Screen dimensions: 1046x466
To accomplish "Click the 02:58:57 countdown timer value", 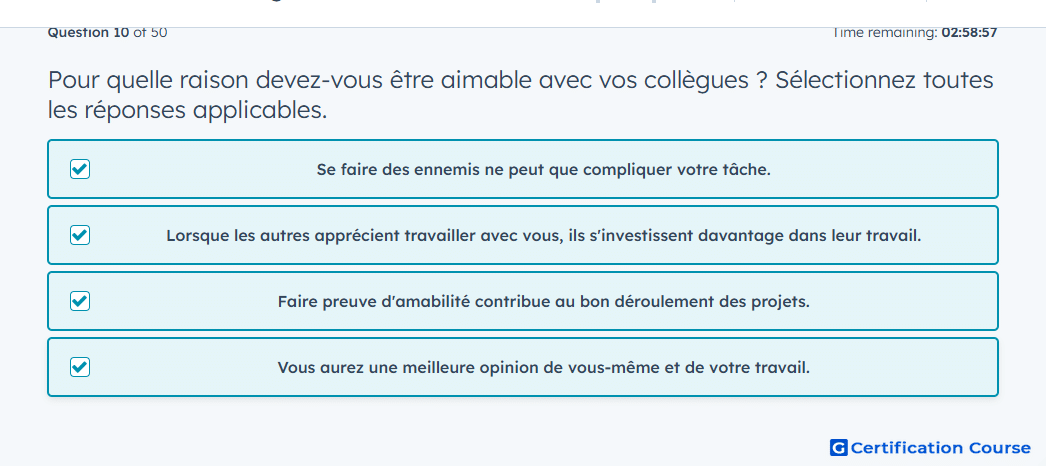I will (x=969, y=33).
